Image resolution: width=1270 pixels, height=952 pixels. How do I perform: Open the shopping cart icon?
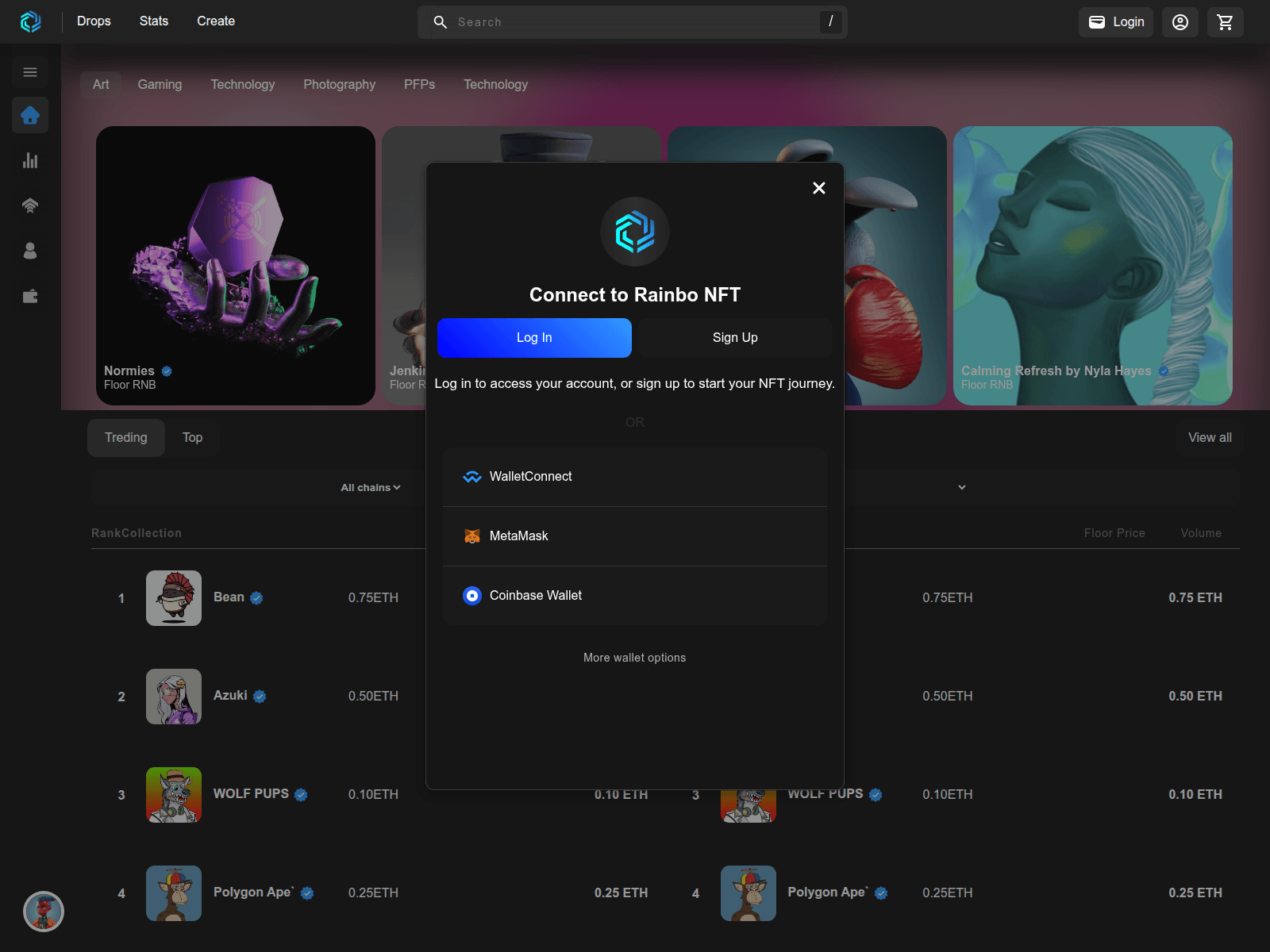[1225, 22]
